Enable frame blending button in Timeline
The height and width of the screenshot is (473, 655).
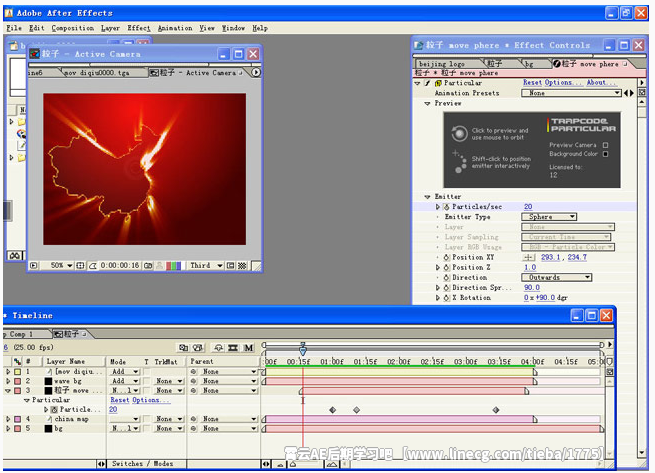tap(233, 347)
